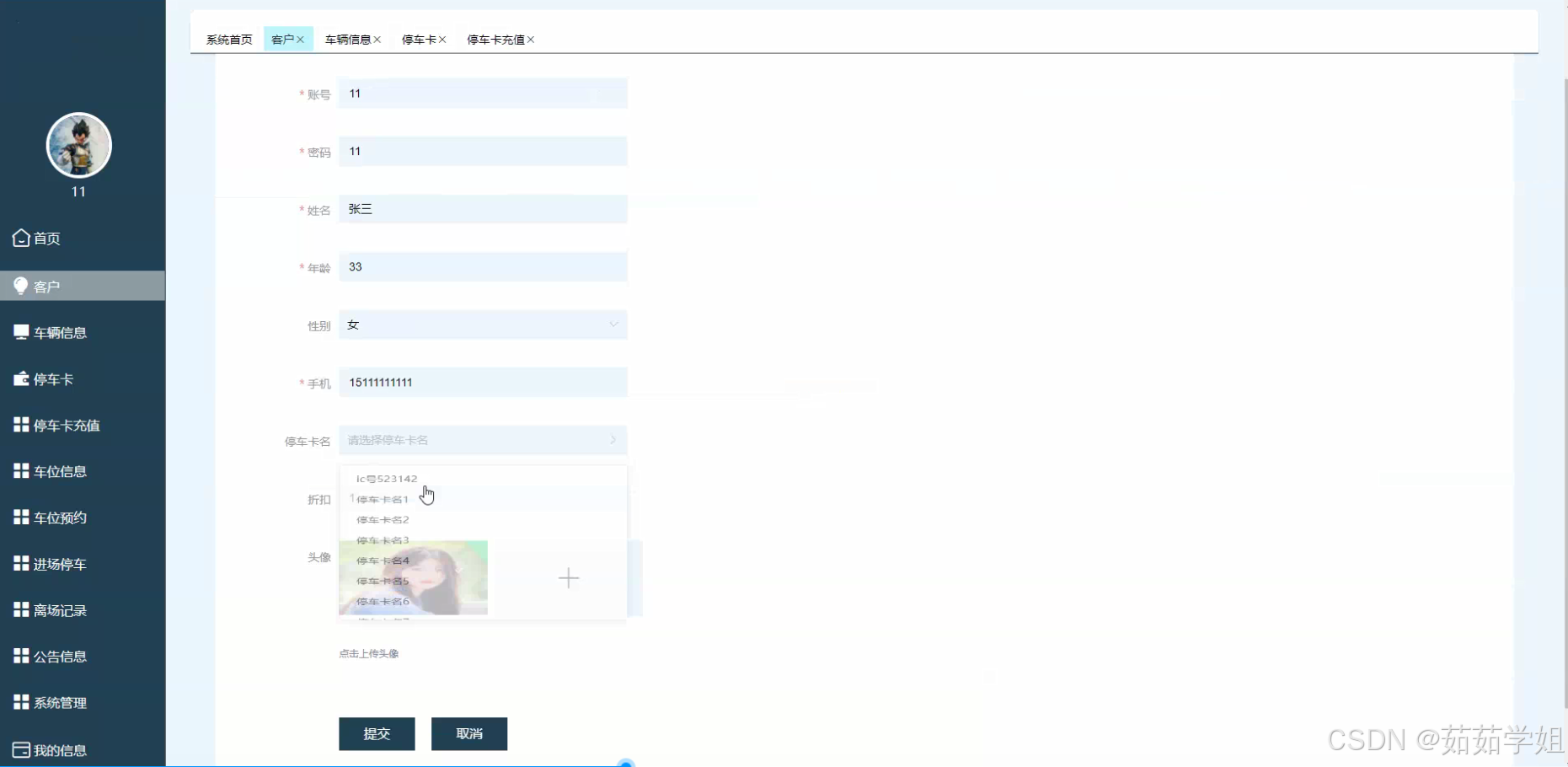Click the 离场记录 sidebar icon

20,609
